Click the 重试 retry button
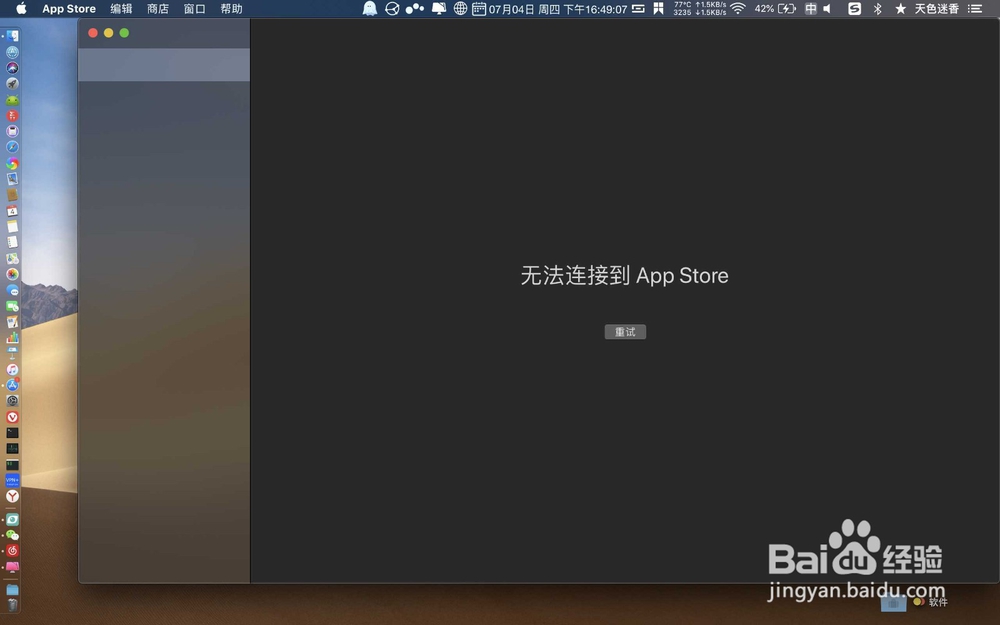1000x625 pixels. (625, 332)
